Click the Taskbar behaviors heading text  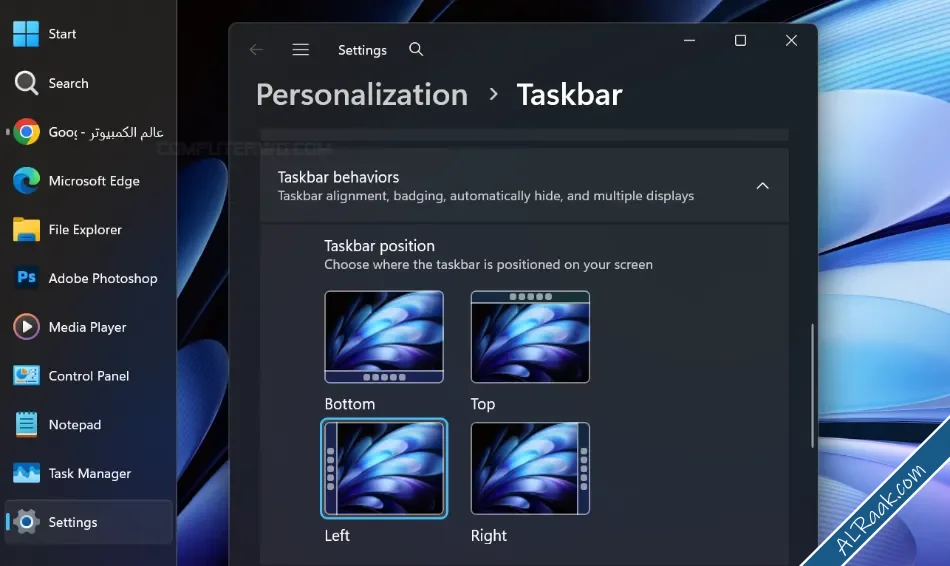click(x=338, y=178)
